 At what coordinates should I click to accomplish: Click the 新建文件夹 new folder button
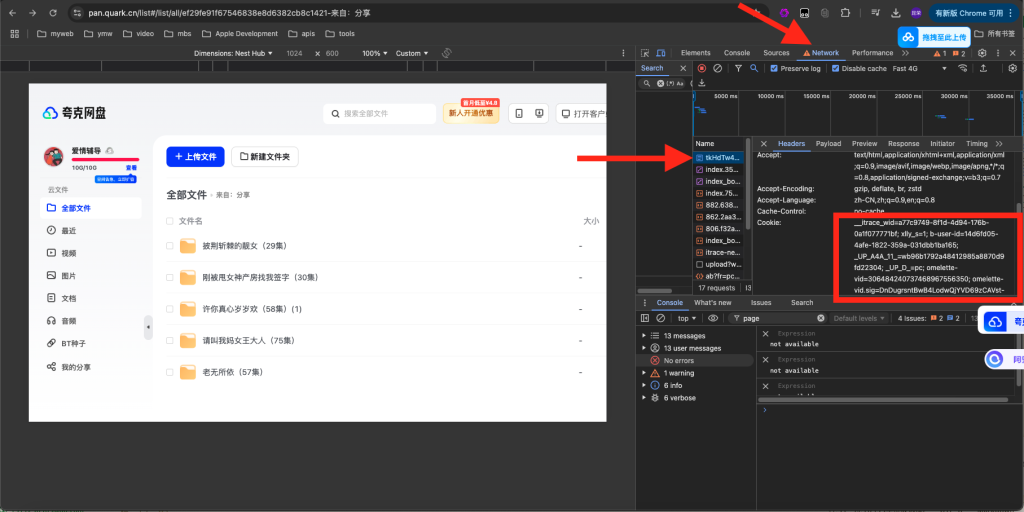(x=264, y=157)
